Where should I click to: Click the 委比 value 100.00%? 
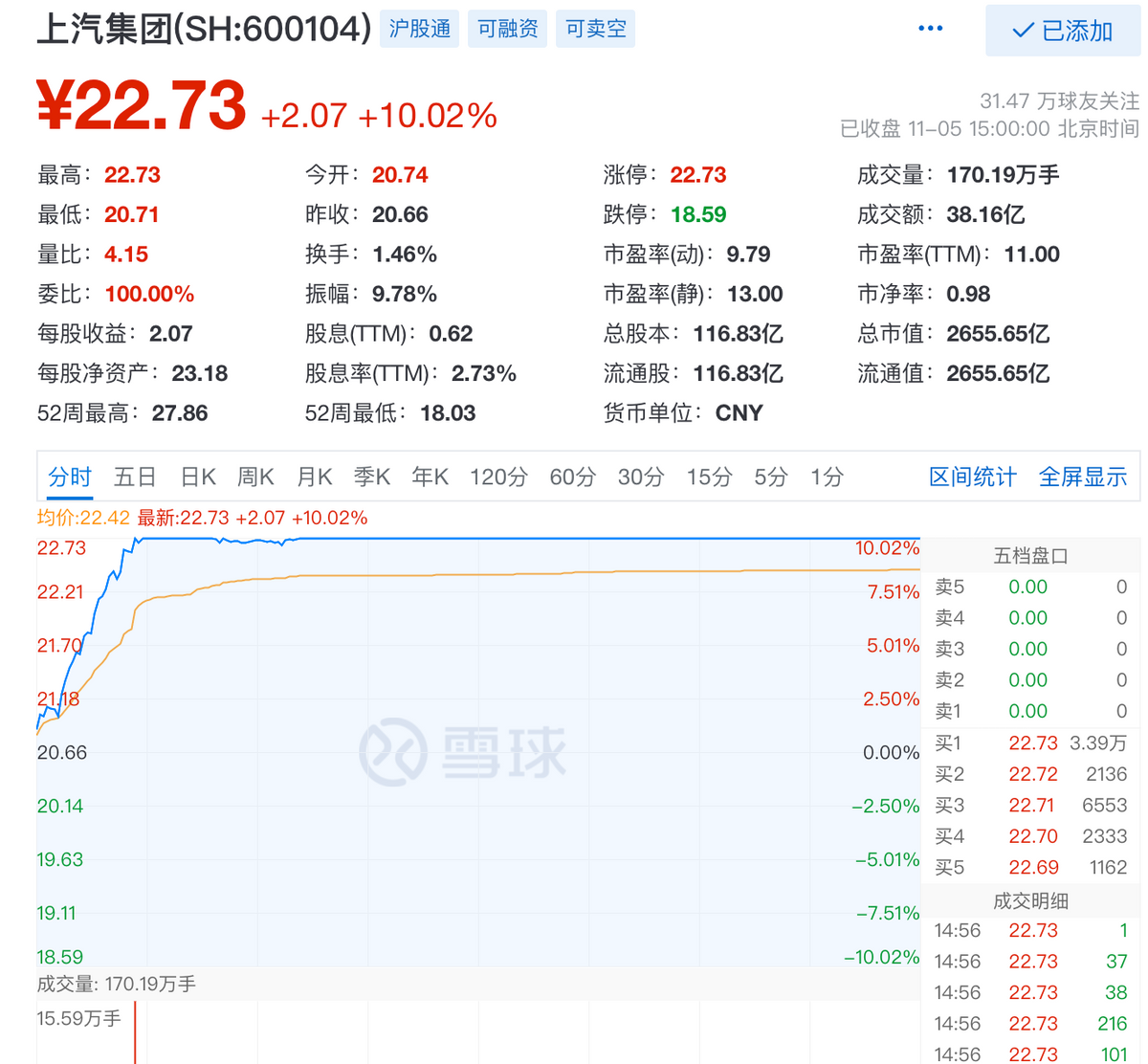pyautogui.click(x=149, y=294)
